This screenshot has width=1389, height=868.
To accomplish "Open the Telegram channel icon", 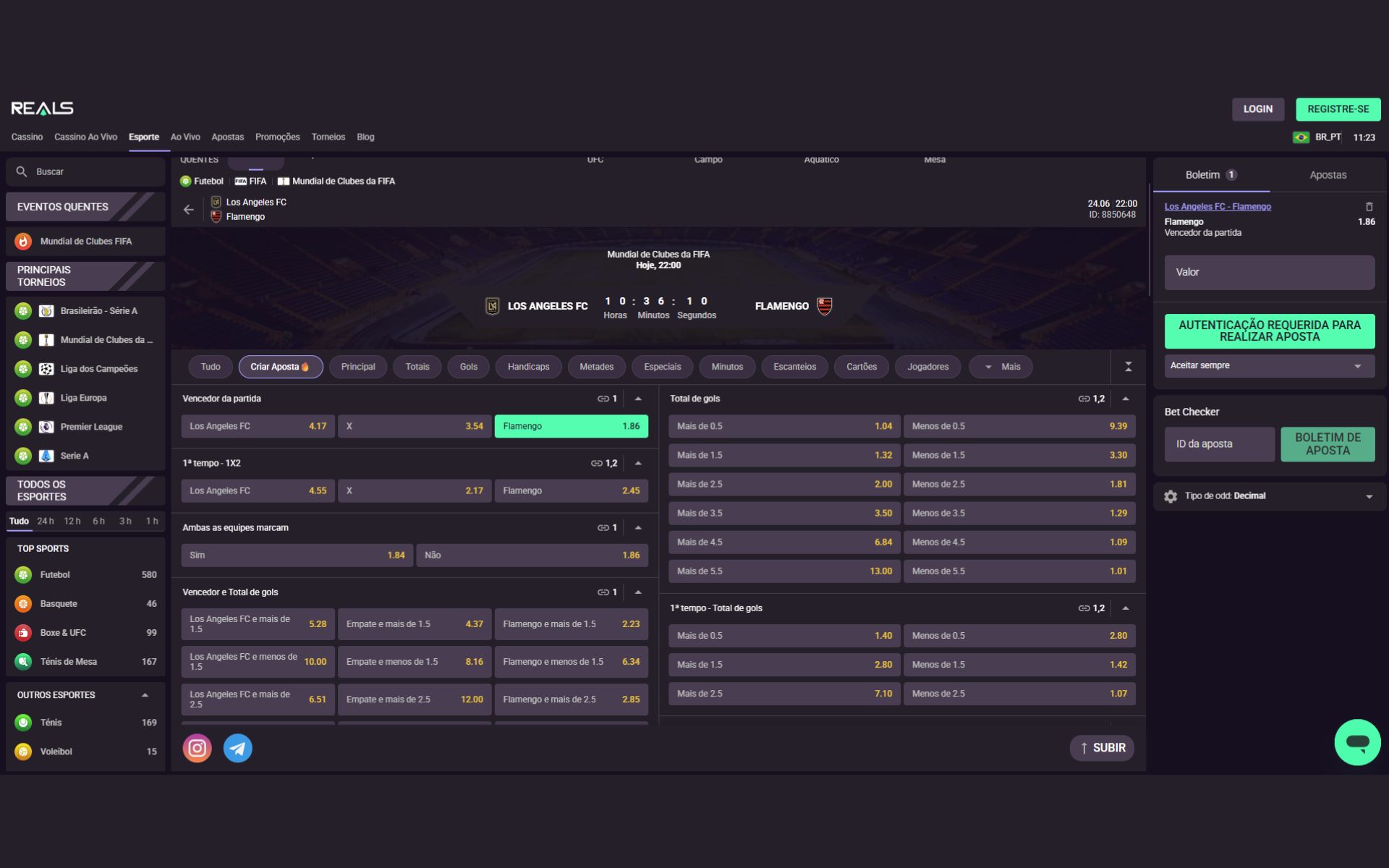I will coord(237,748).
